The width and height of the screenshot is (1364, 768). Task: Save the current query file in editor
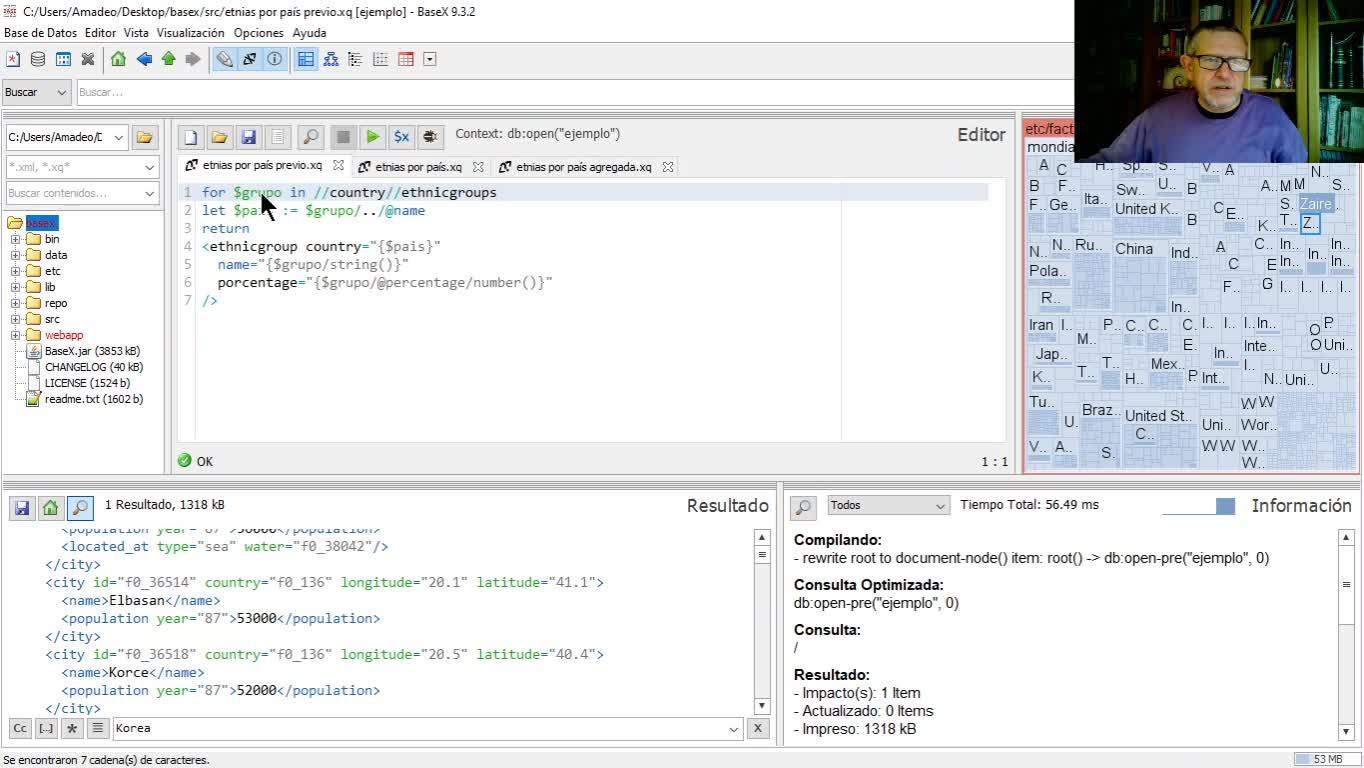[x=248, y=136]
